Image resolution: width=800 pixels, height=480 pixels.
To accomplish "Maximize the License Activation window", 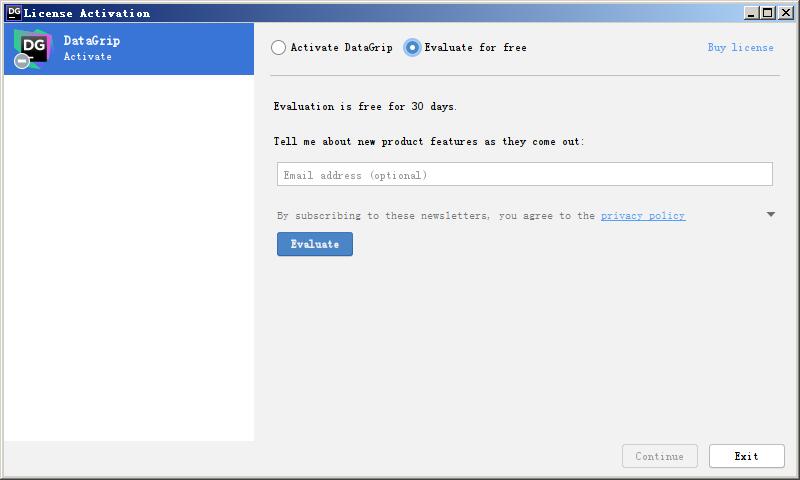I will coord(767,13).
